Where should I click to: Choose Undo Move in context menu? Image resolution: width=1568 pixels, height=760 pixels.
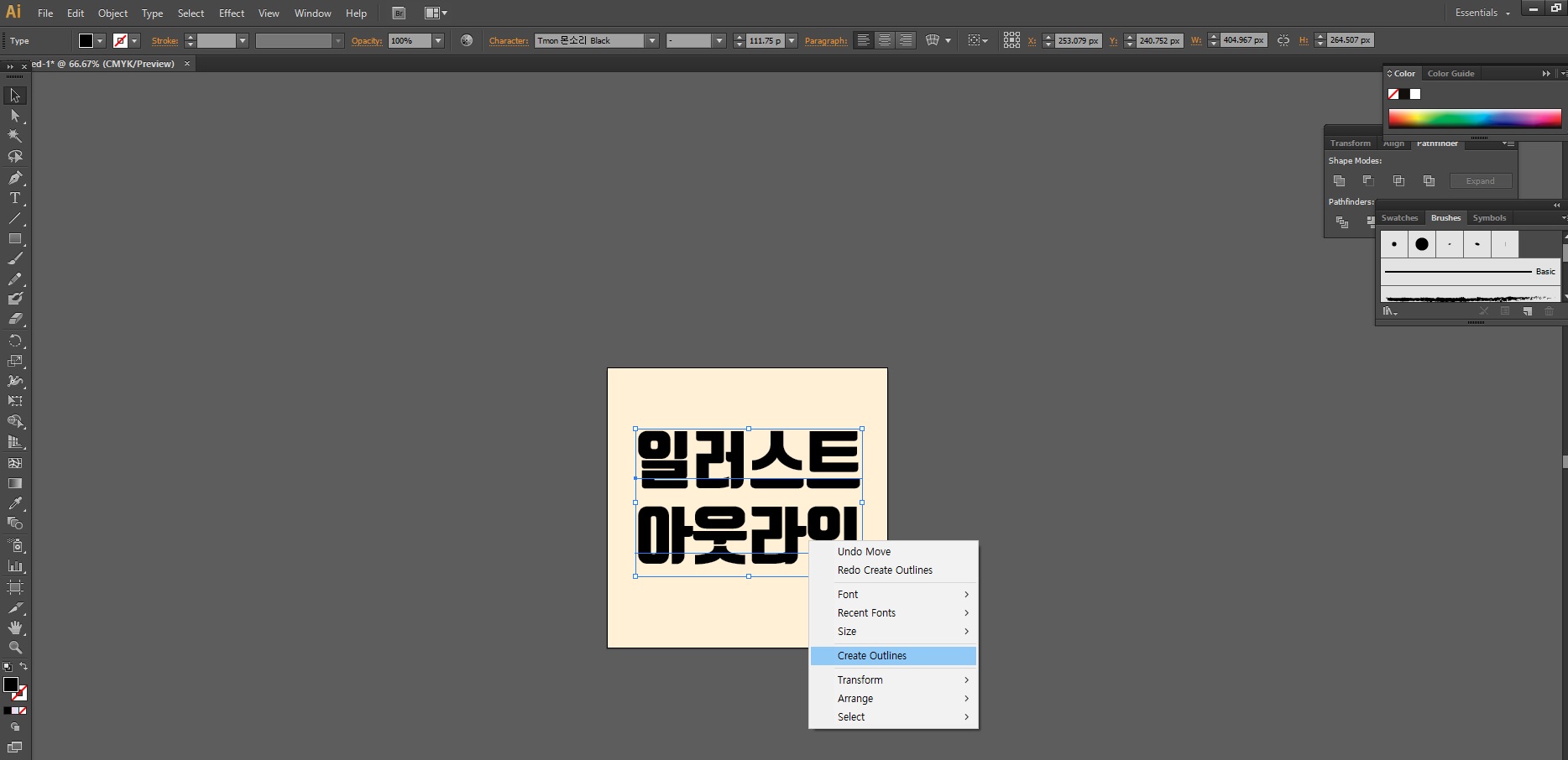pos(894,551)
